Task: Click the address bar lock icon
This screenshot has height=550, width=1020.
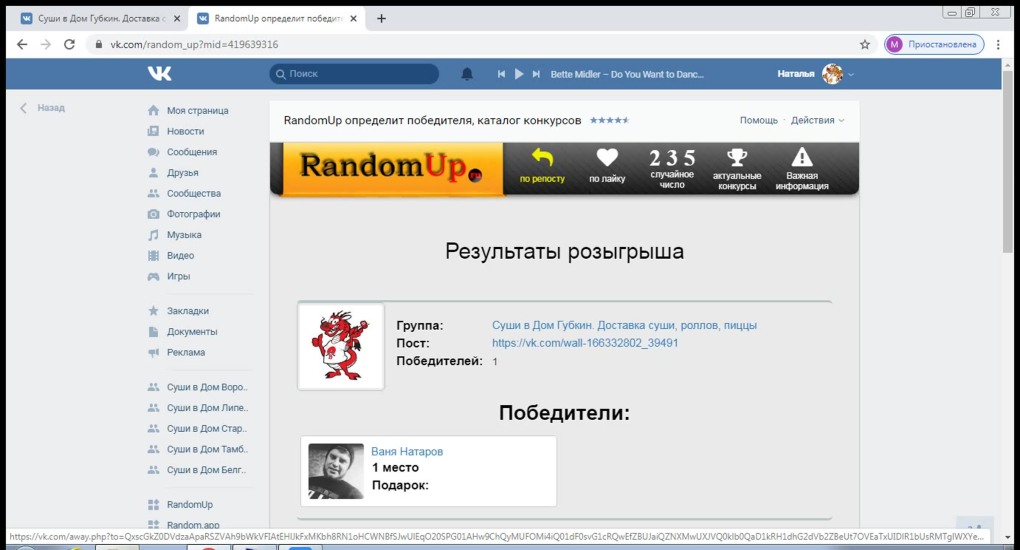Action: click(x=99, y=44)
